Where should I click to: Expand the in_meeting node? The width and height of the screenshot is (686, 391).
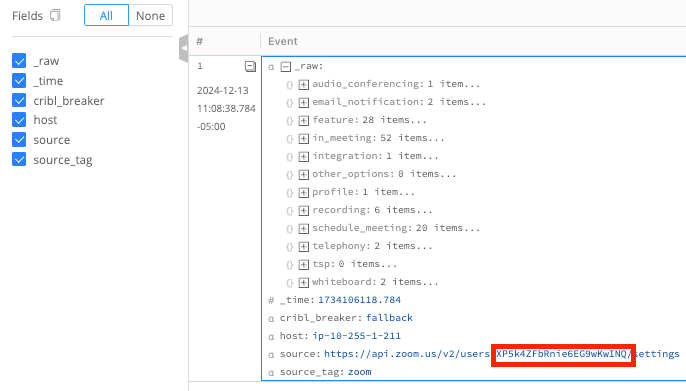click(x=304, y=139)
